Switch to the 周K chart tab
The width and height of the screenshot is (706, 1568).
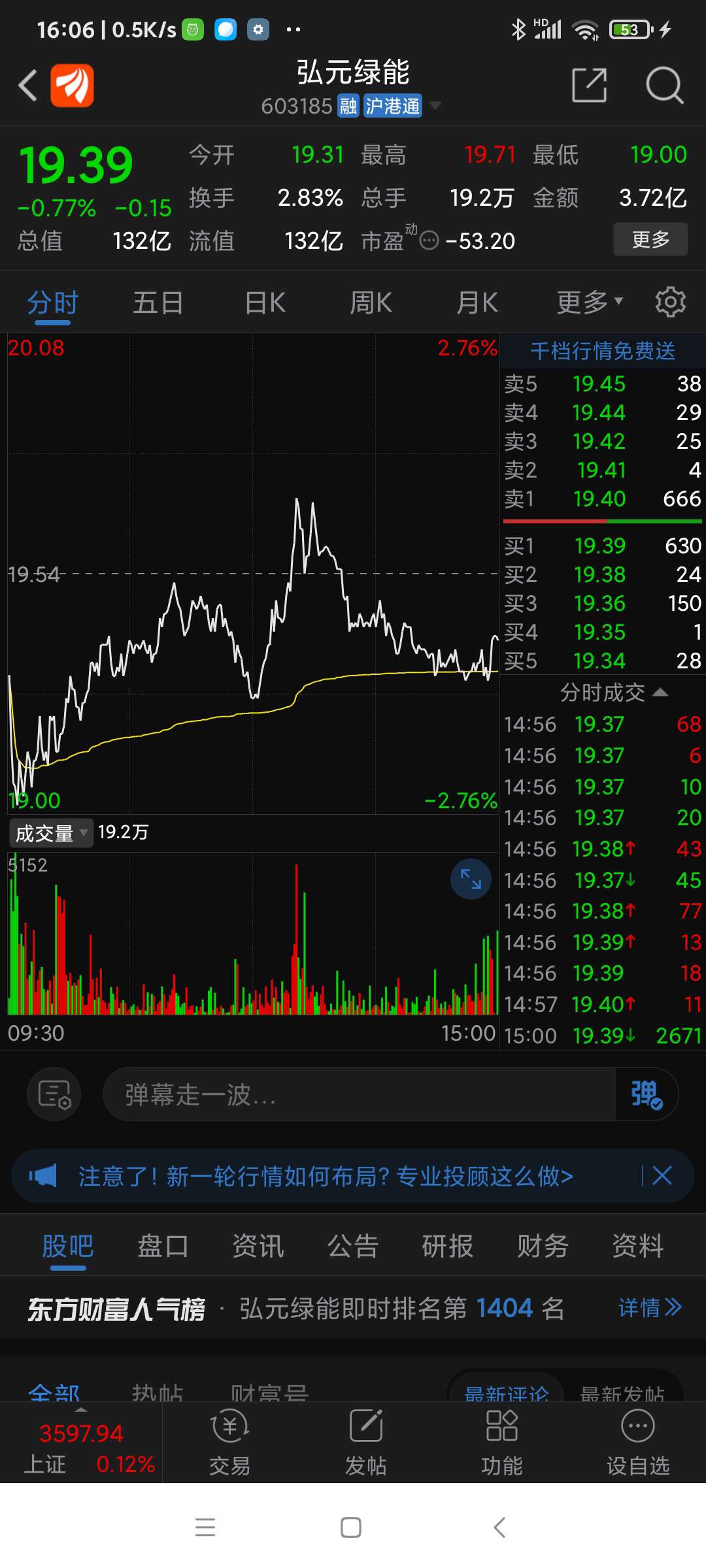tap(371, 303)
